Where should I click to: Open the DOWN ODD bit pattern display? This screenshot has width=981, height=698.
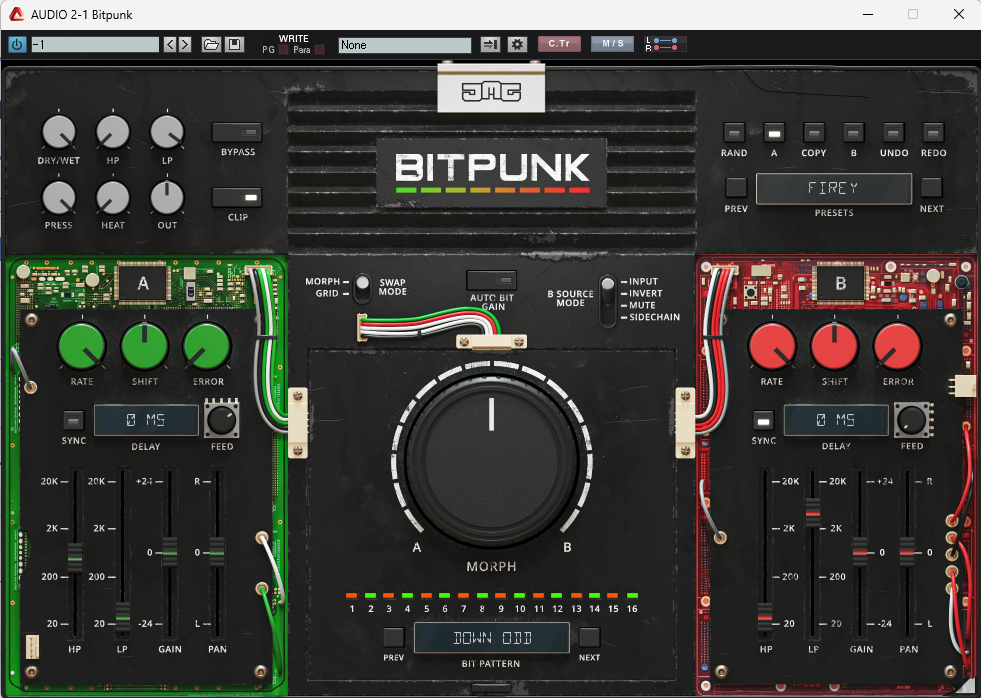(492, 638)
